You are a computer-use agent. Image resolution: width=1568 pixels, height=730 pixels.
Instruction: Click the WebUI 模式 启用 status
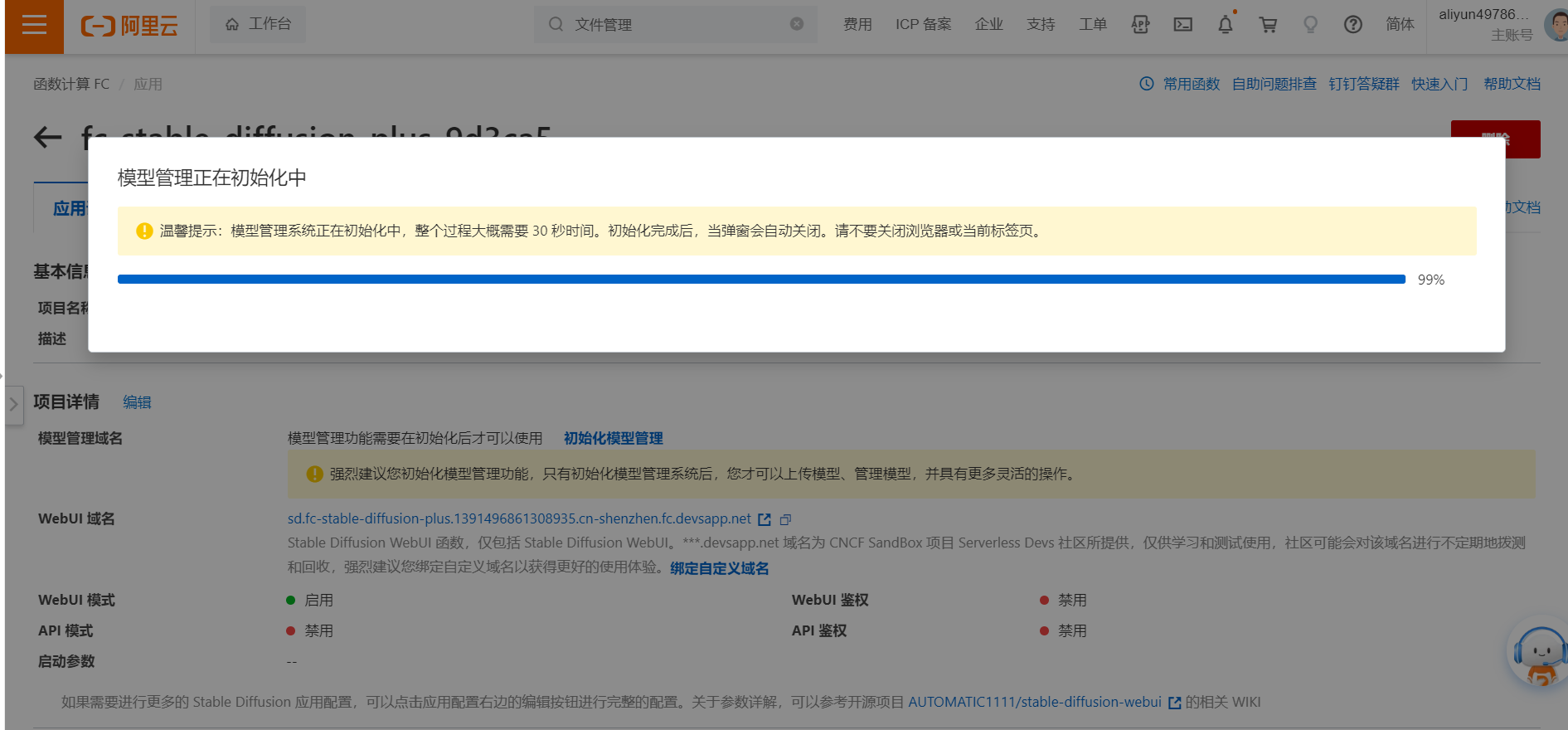pyautogui.click(x=309, y=600)
